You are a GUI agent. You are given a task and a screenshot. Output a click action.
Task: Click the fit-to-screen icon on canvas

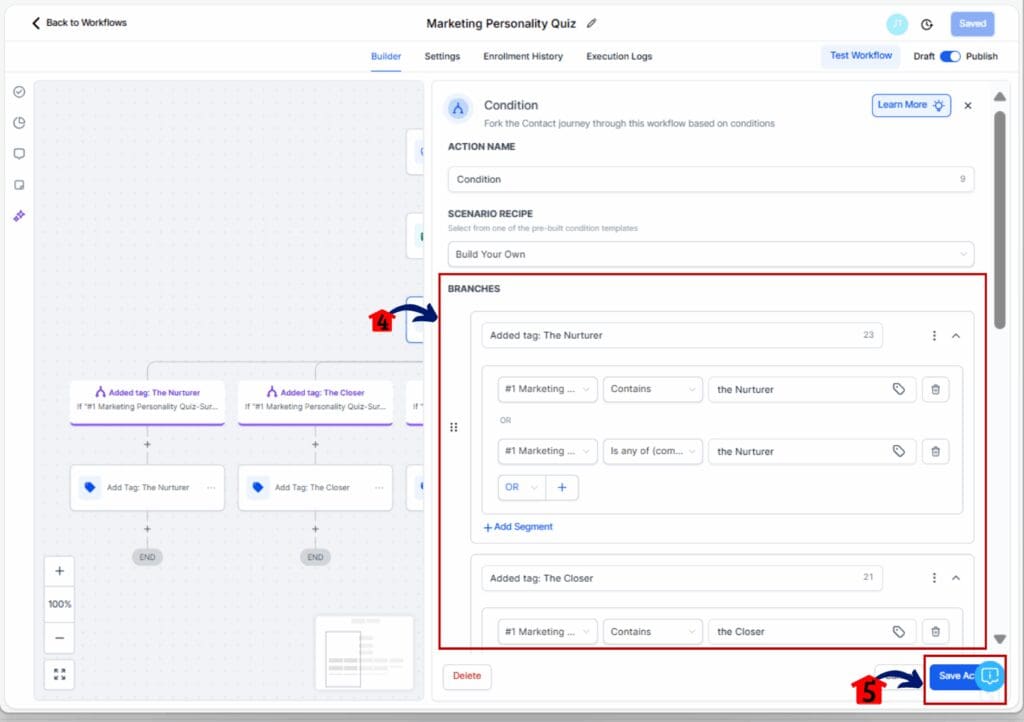tap(59, 673)
